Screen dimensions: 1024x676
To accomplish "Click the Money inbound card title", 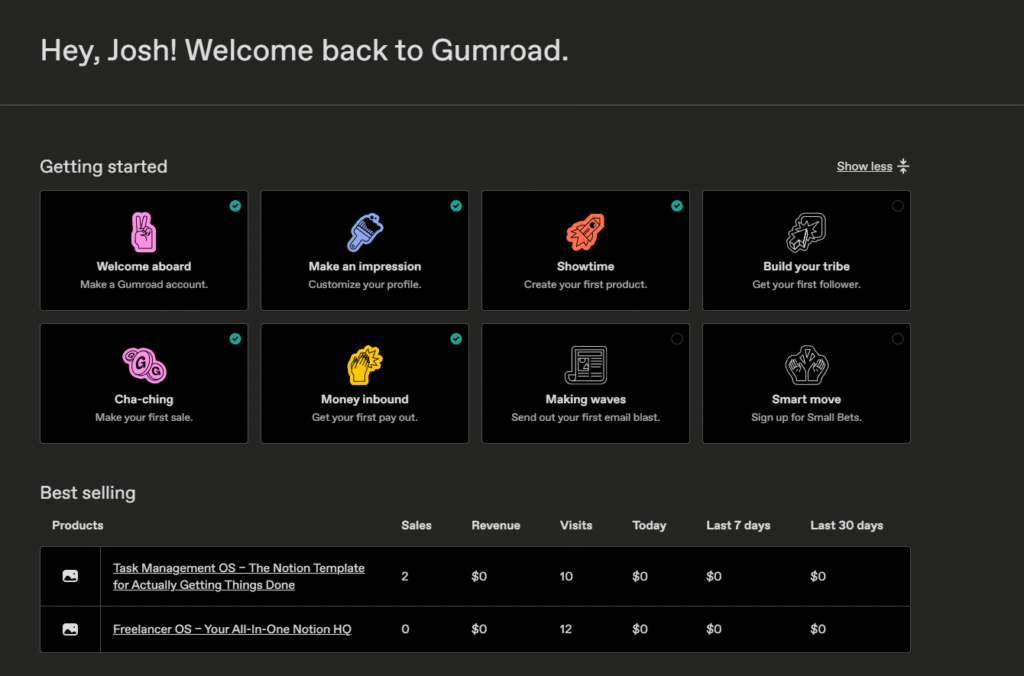I will point(364,399).
